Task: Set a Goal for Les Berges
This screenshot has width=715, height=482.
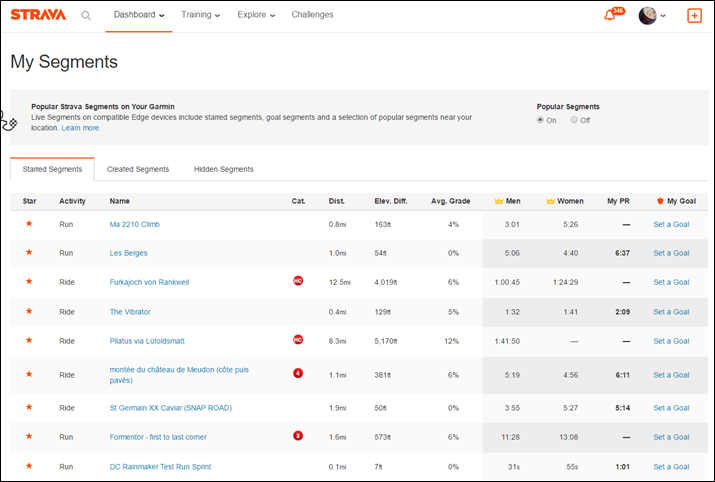Action: coord(671,253)
